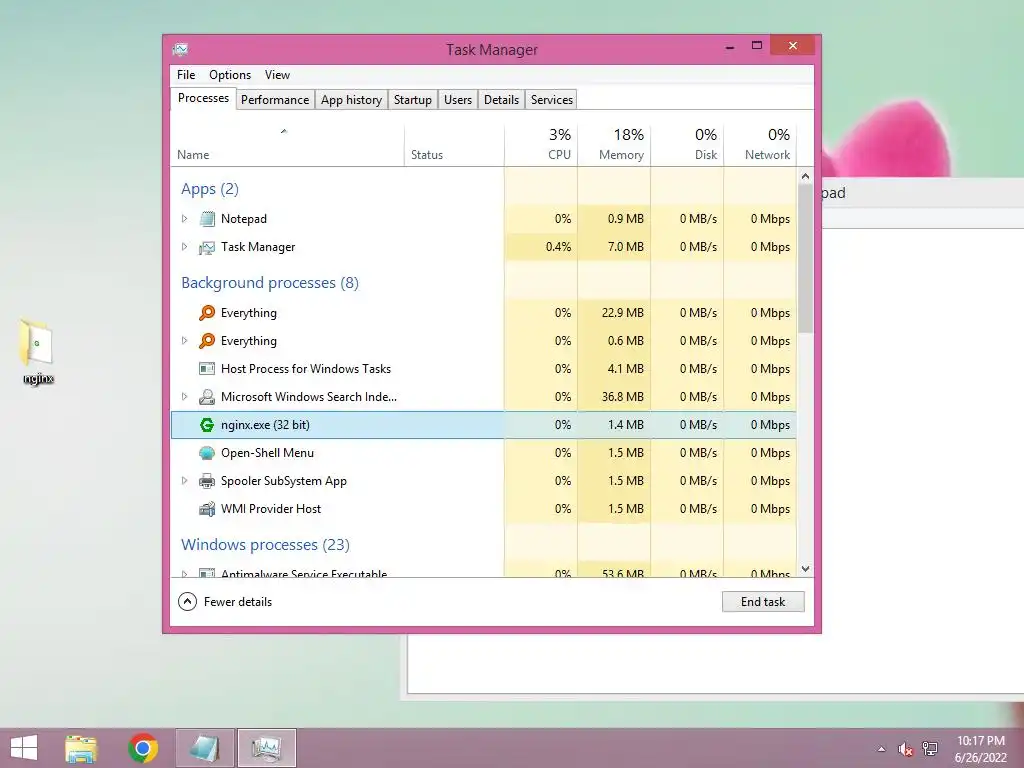
Task: Click the muted volume tray icon
Action: (905, 749)
